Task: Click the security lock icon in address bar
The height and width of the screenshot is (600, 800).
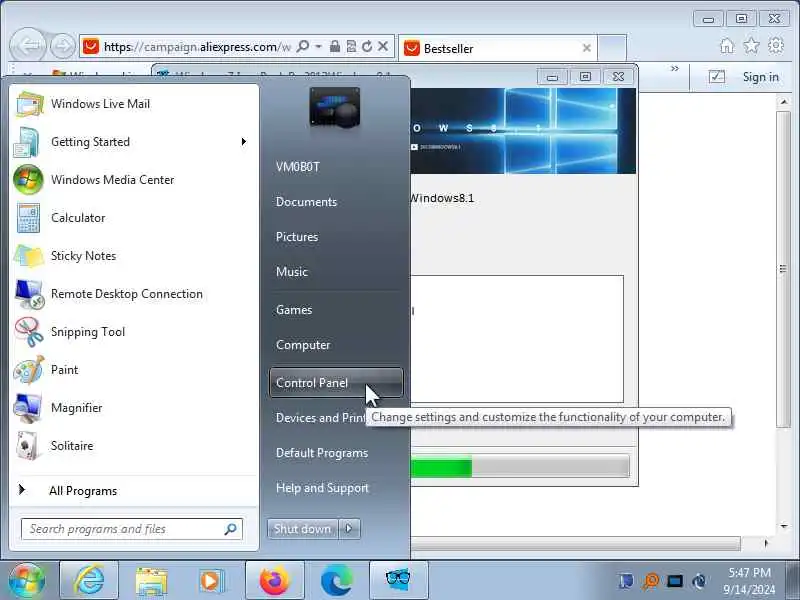Action: point(335,46)
